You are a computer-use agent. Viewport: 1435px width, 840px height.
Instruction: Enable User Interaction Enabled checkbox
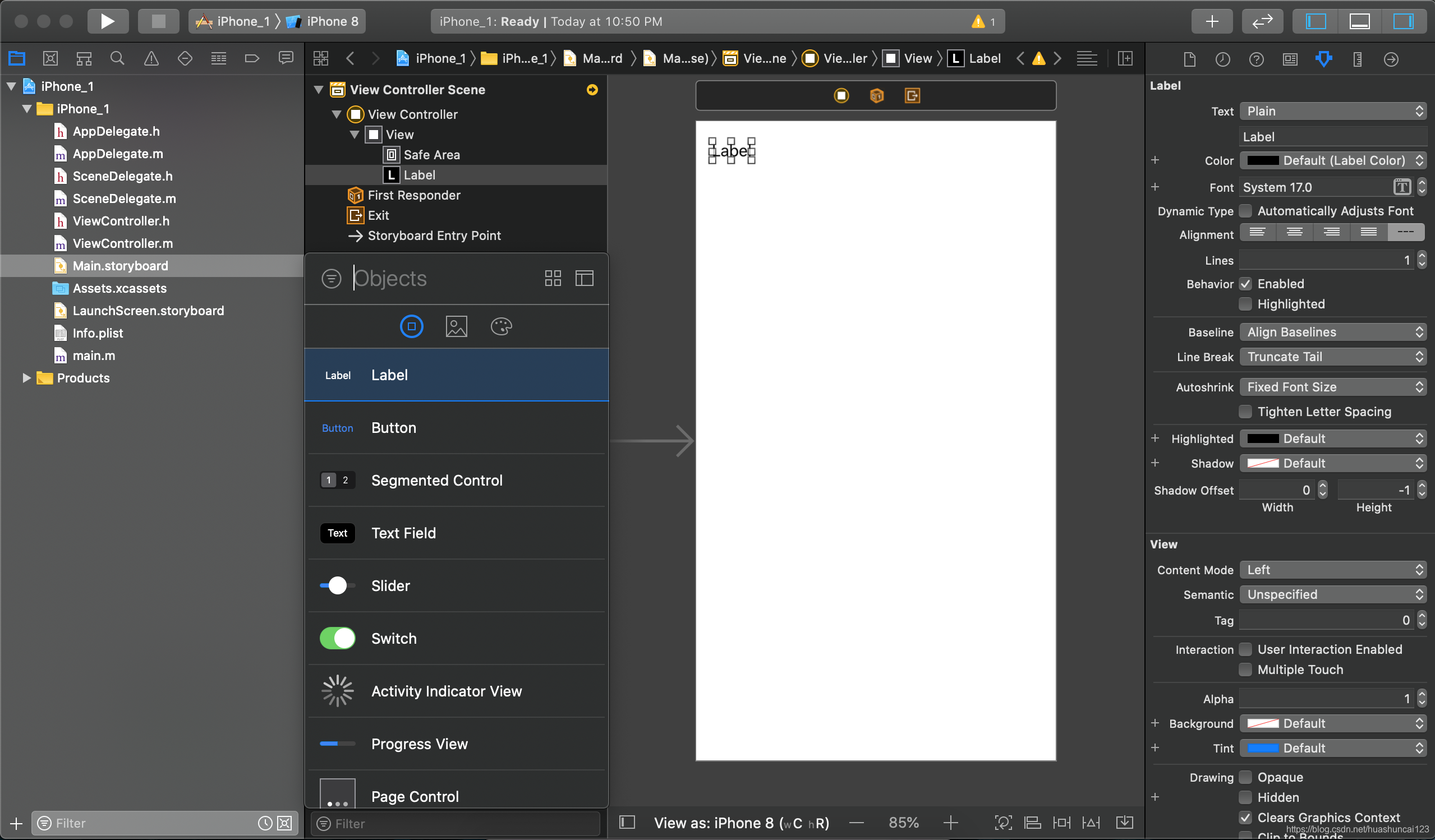[x=1246, y=649]
